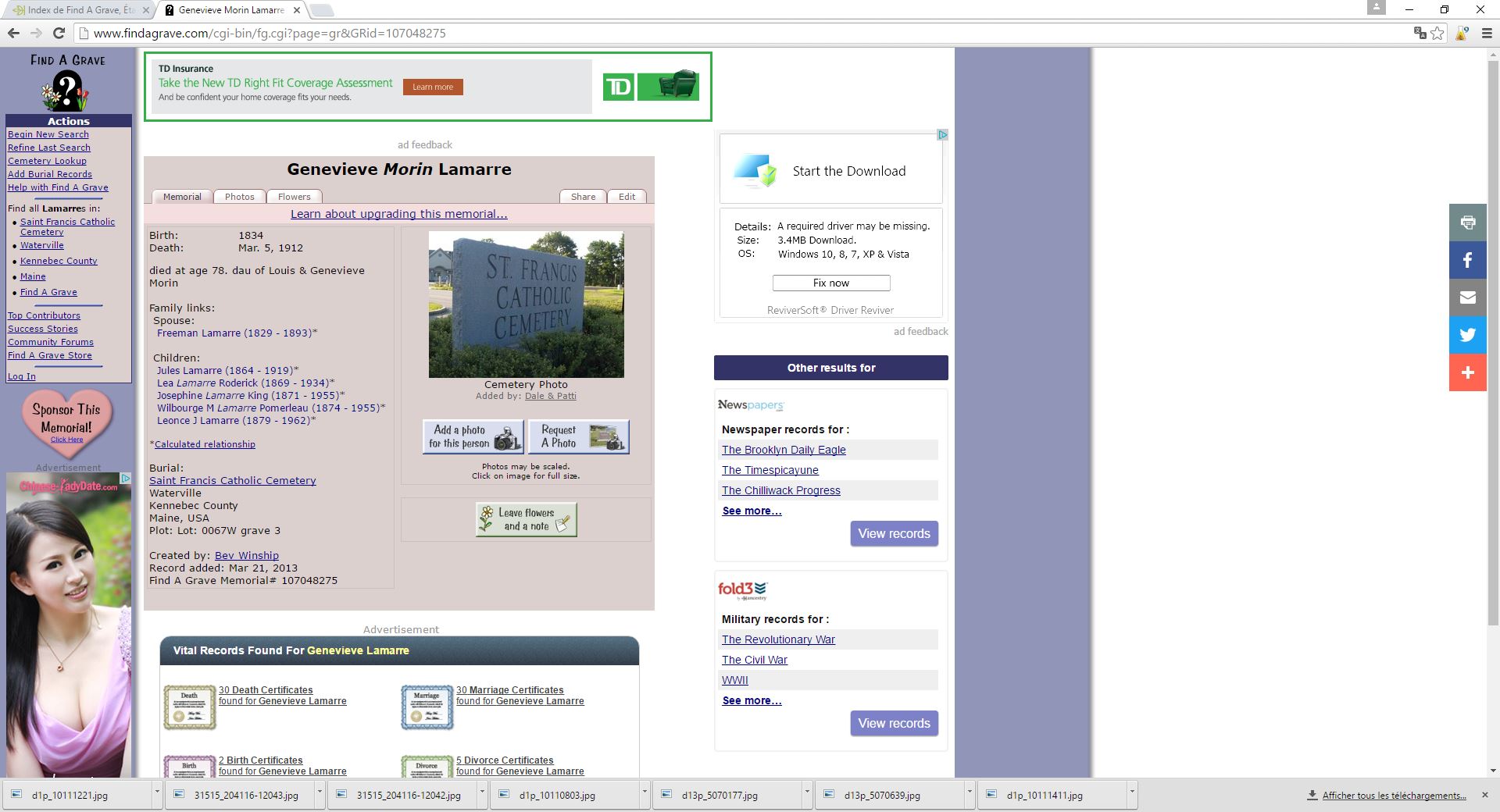This screenshot has width=1500, height=812.
Task: Click View records under Newspaper records
Action: click(894, 533)
